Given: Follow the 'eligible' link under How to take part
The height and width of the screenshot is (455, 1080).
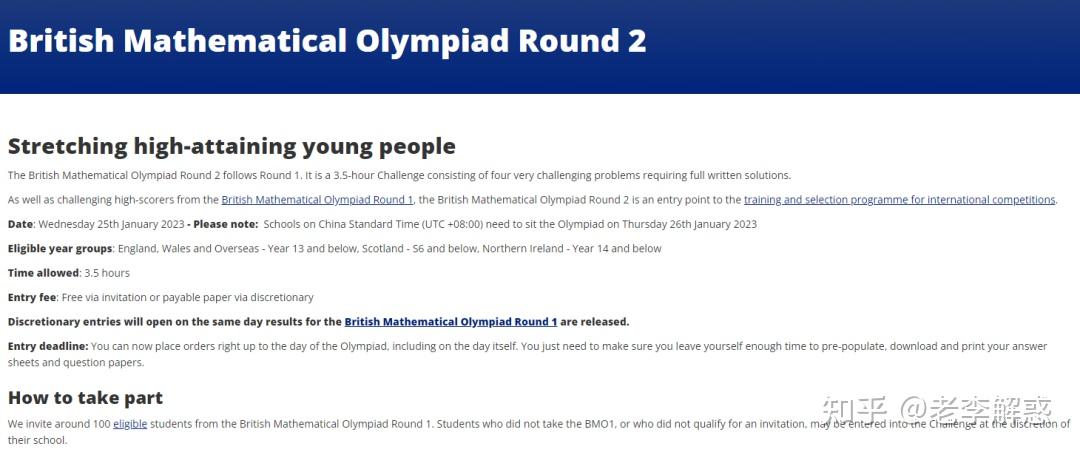Looking at the screenshot, I should pyautogui.click(x=130, y=424).
